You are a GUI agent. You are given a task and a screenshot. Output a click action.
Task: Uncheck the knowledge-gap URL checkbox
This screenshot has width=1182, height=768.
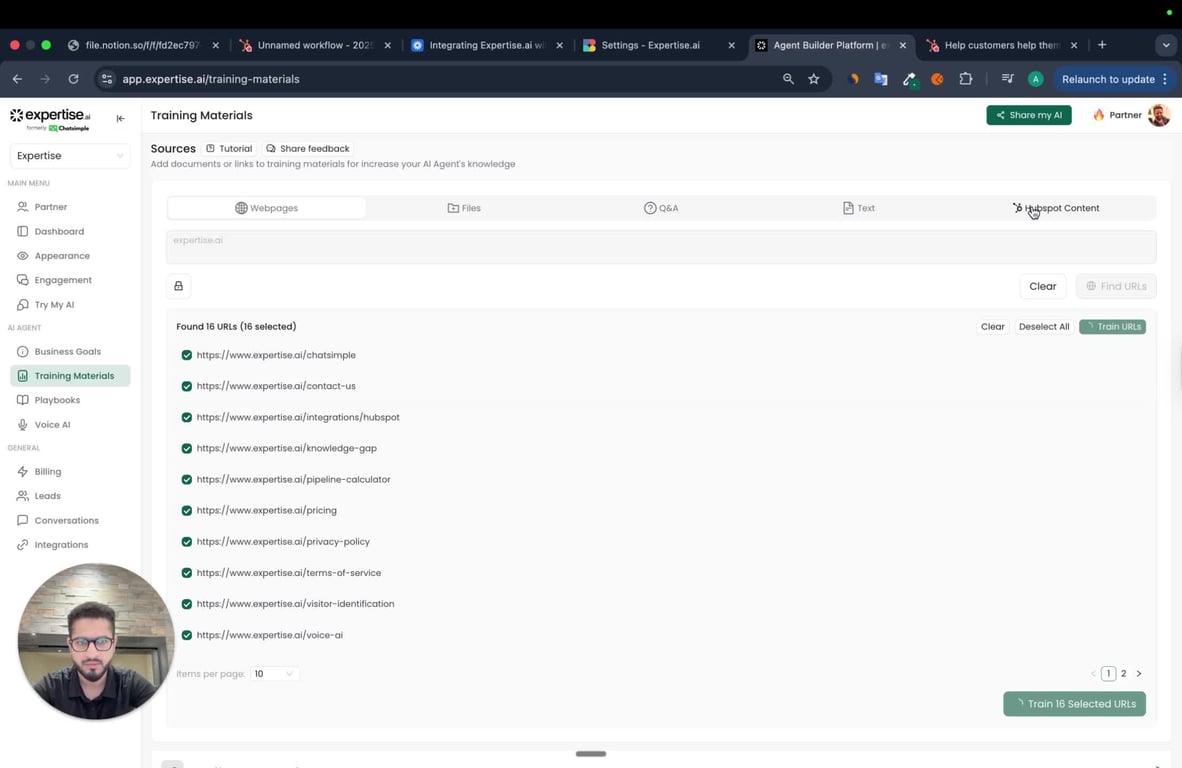click(186, 448)
